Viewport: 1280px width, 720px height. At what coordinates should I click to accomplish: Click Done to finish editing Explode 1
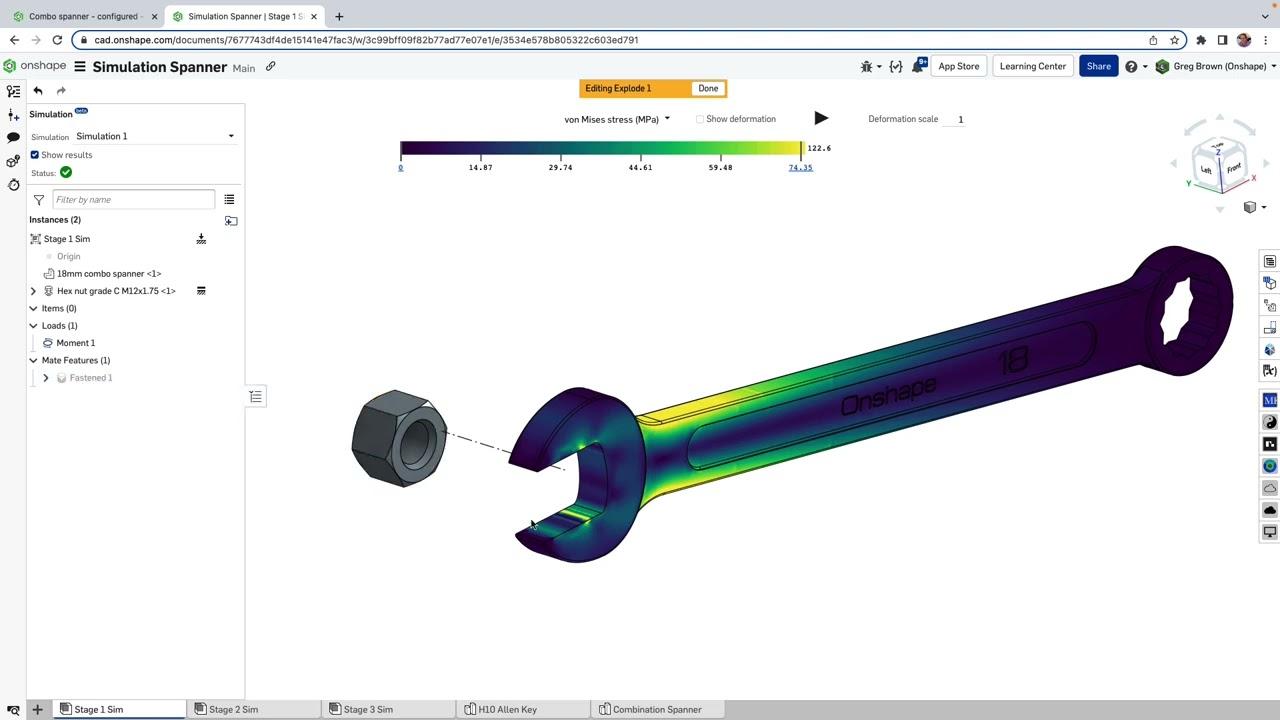pyautogui.click(x=708, y=88)
